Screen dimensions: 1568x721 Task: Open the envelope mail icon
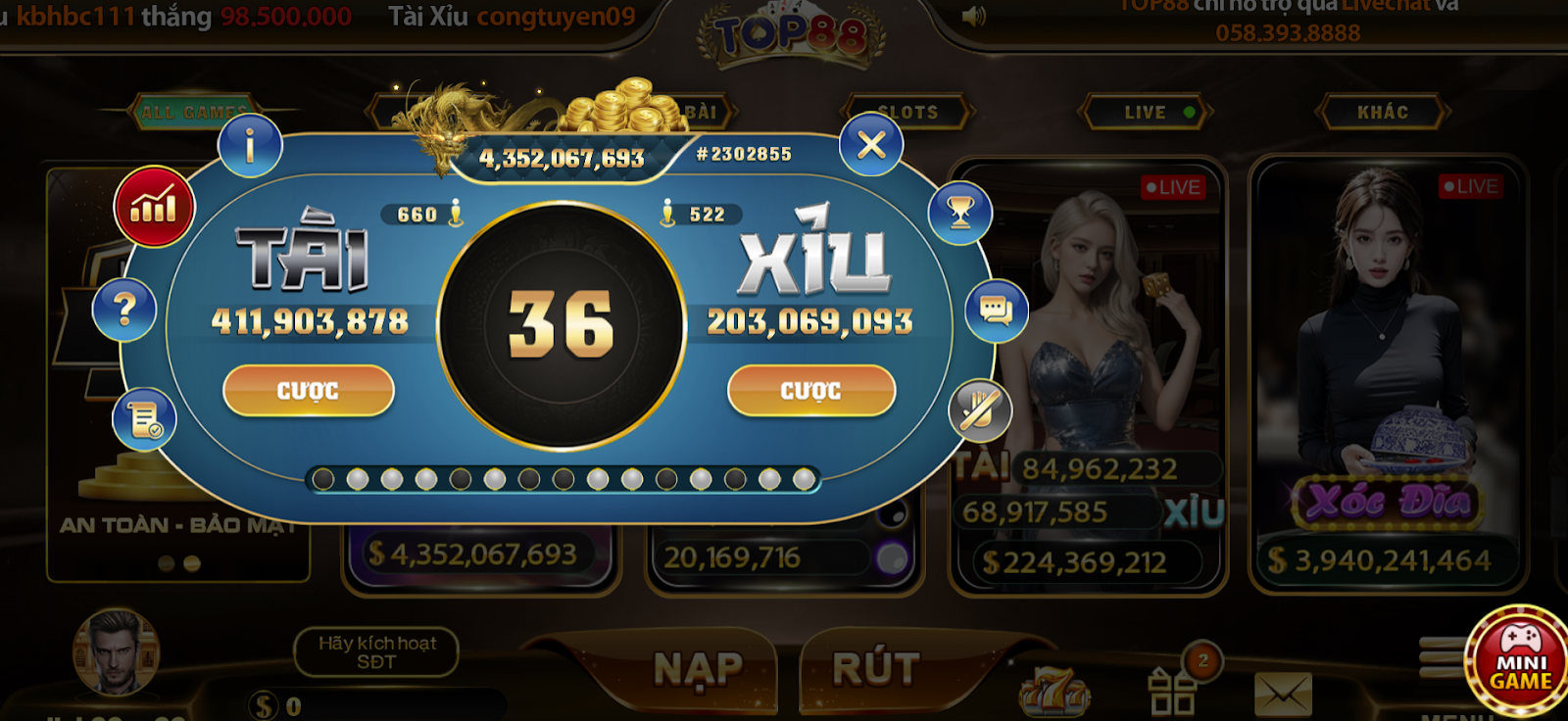click(1283, 694)
